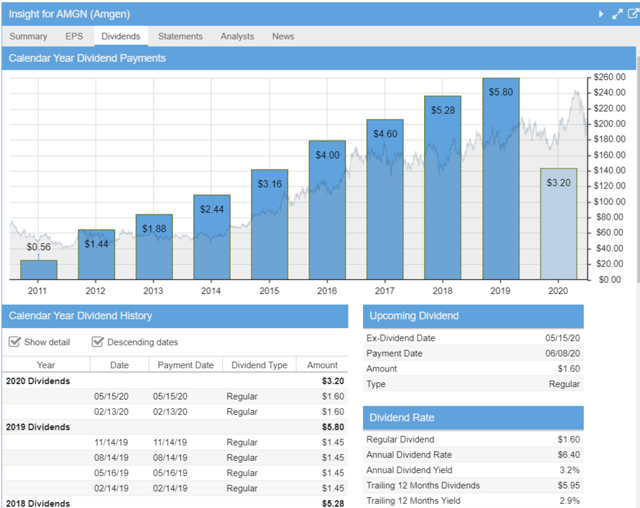640x508 pixels.
Task: Select the 2019 bar labeled $5.80
Action: point(501,179)
